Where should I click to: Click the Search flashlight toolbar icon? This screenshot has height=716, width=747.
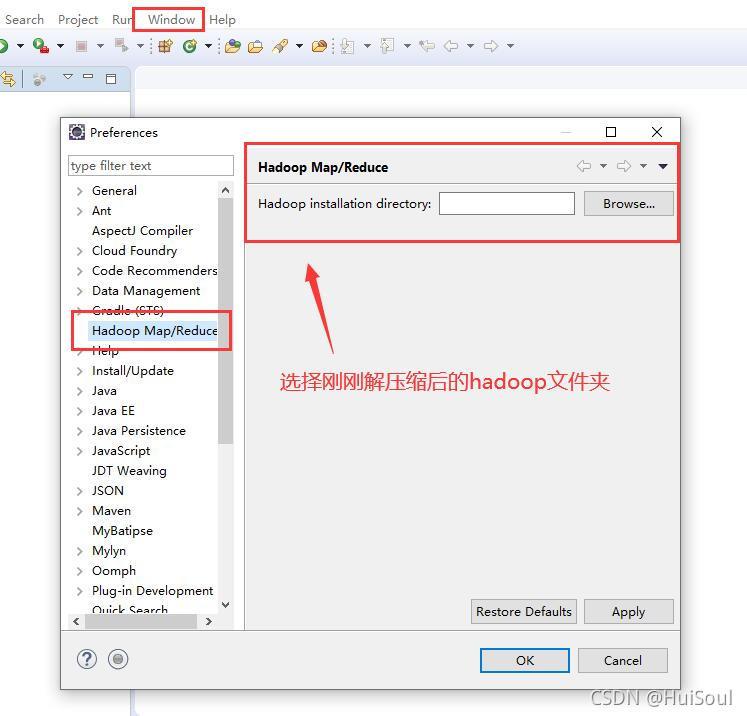point(280,46)
